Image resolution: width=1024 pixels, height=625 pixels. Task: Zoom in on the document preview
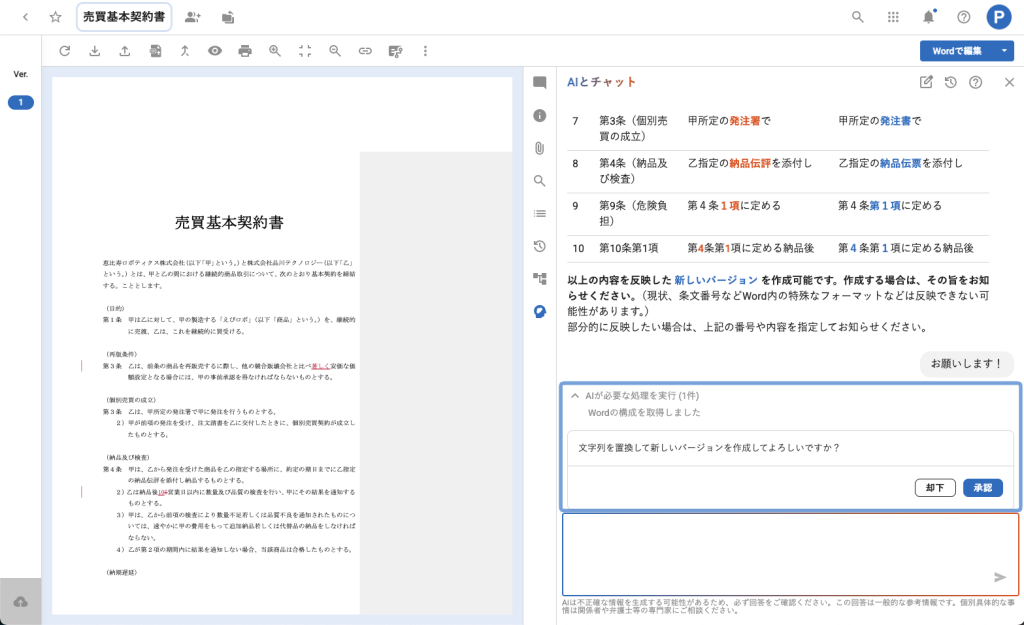tap(275, 50)
